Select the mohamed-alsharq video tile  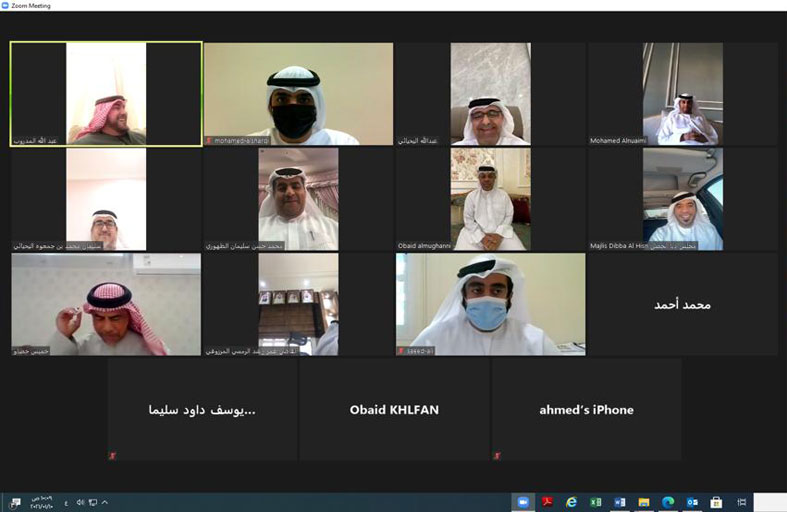[x=298, y=94]
